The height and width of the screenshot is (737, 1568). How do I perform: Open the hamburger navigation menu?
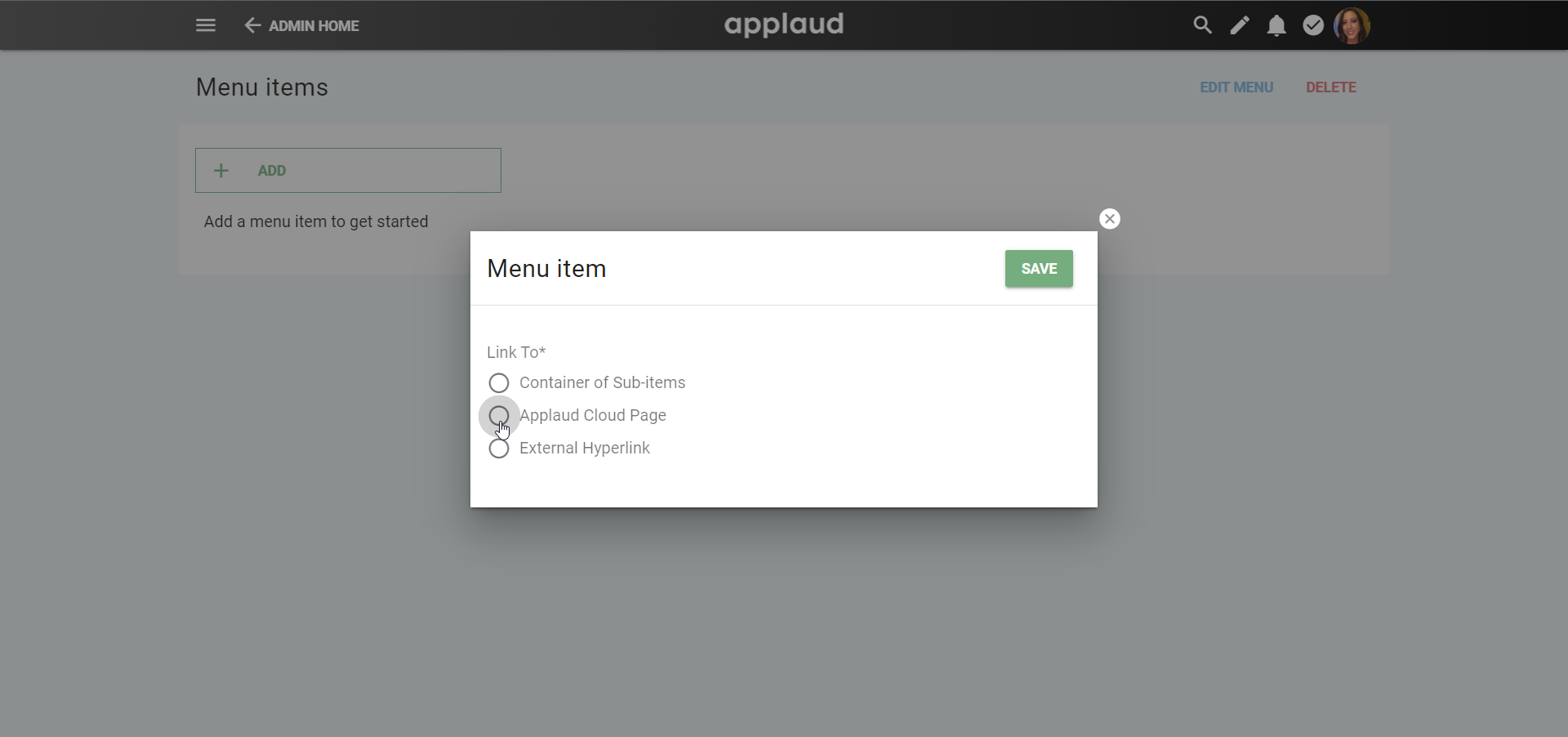pos(206,25)
